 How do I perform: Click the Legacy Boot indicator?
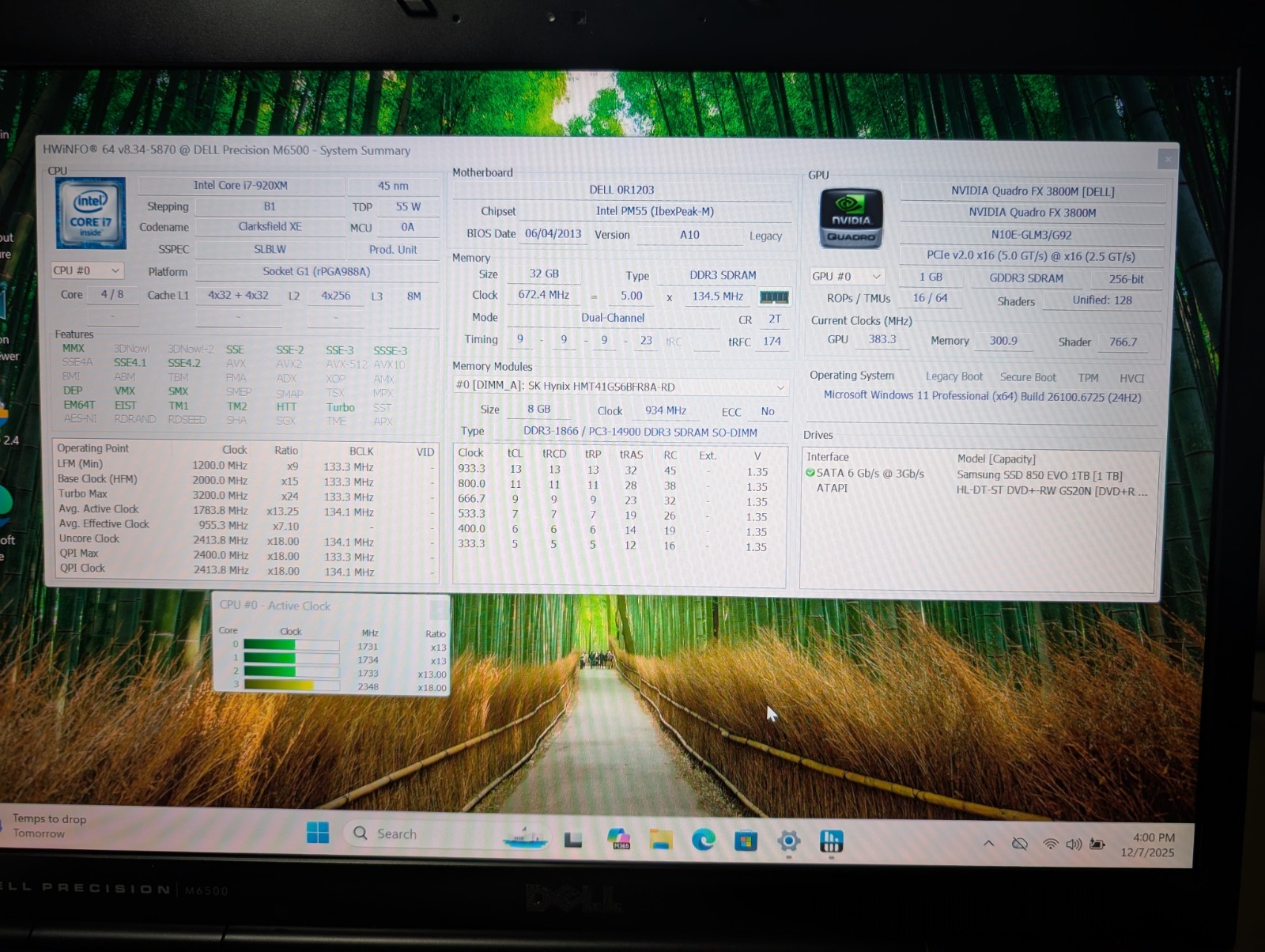click(x=954, y=376)
